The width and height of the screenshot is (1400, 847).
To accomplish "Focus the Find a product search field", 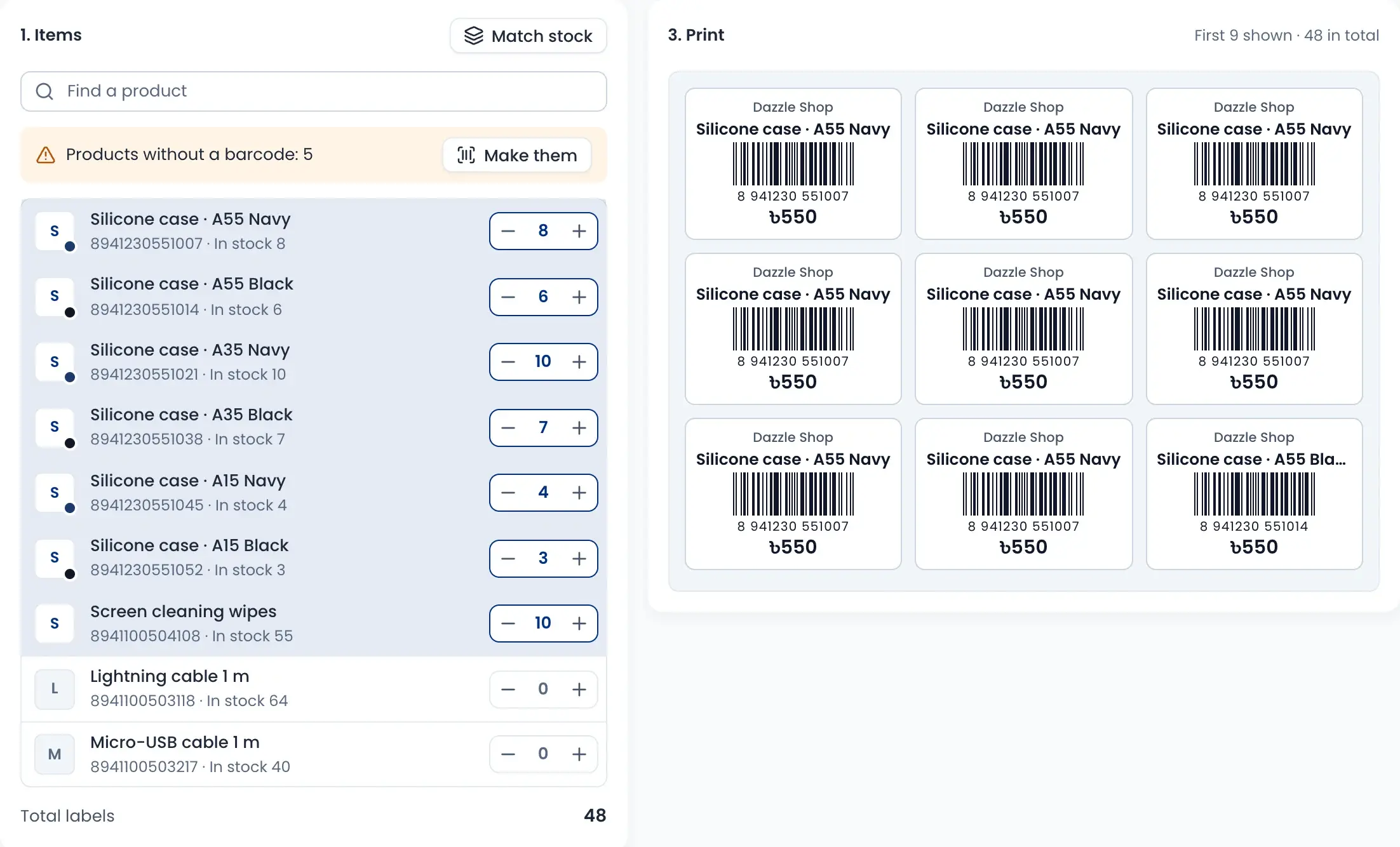I will click(x=314, y=91).
